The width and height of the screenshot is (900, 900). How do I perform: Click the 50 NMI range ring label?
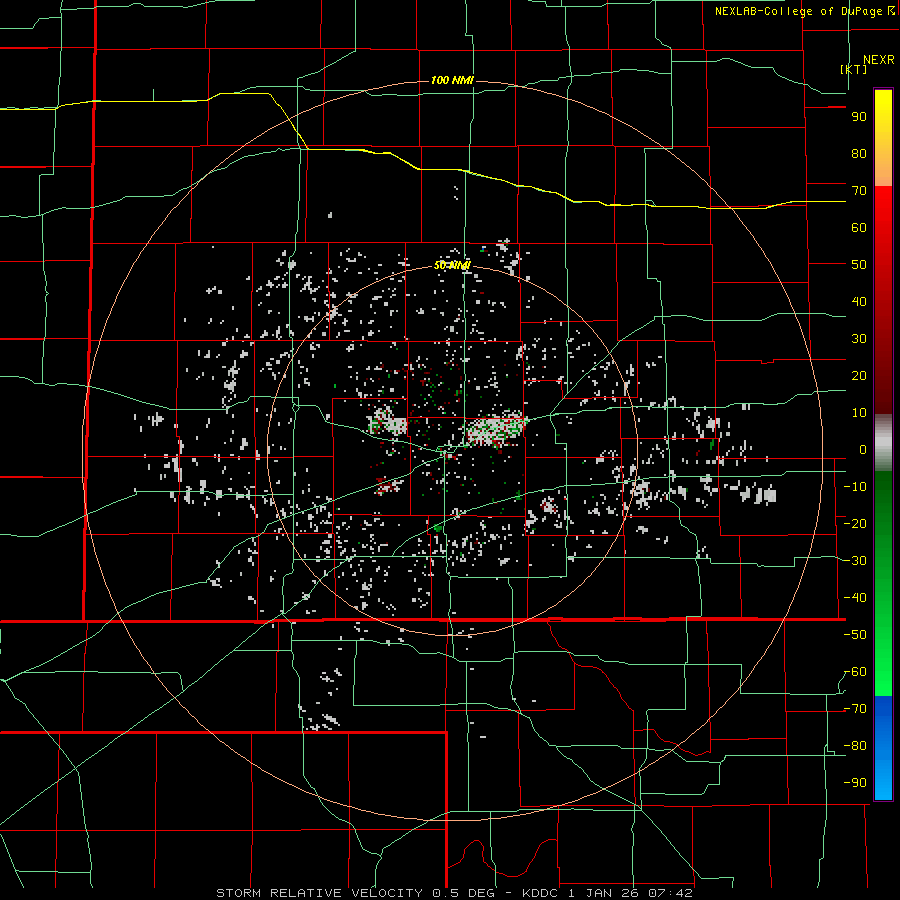(452, 265)
